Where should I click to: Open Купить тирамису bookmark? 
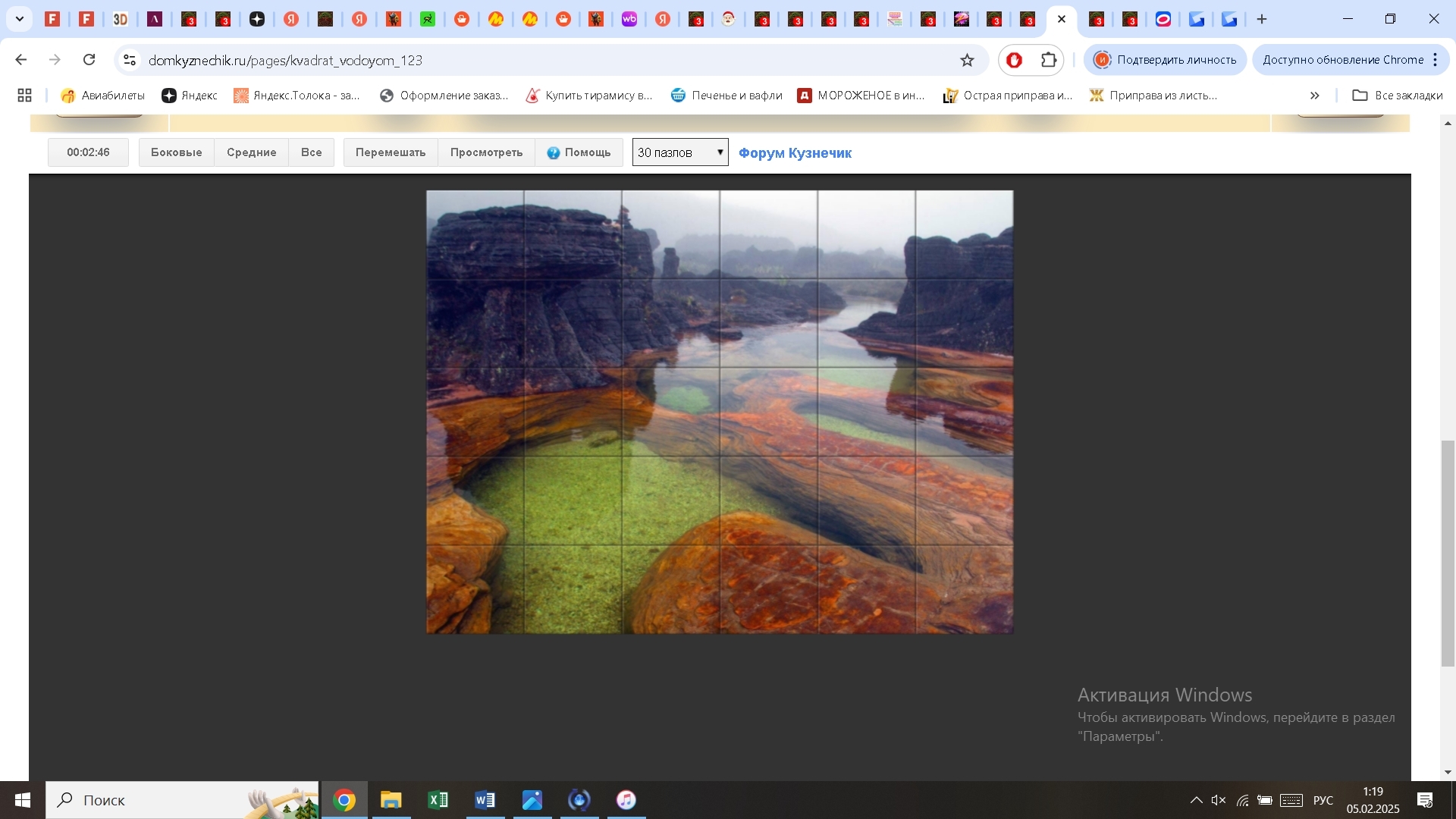[x=589, y=96]
